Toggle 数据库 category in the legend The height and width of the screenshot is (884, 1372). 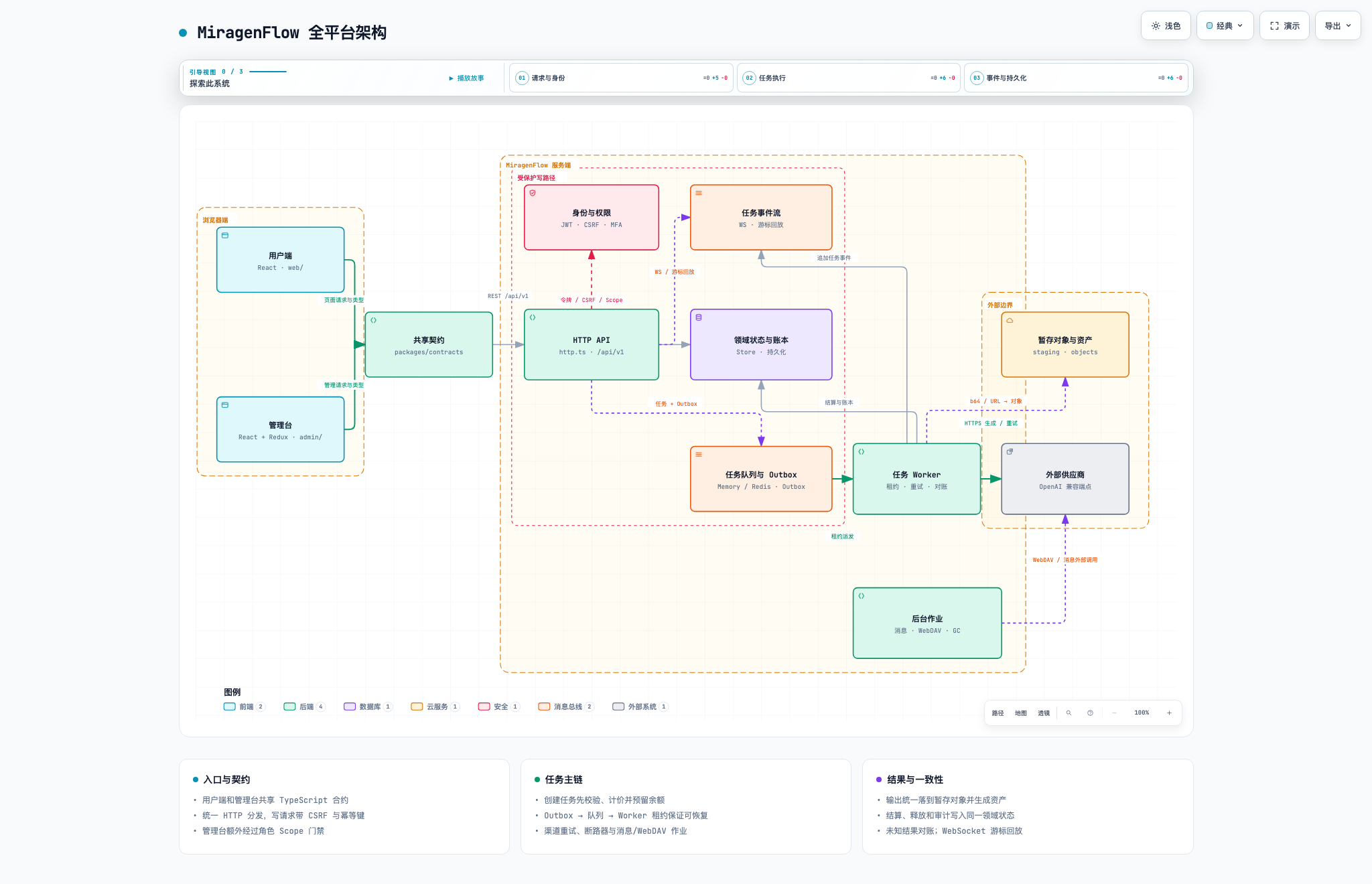click(x=368, y=707)
